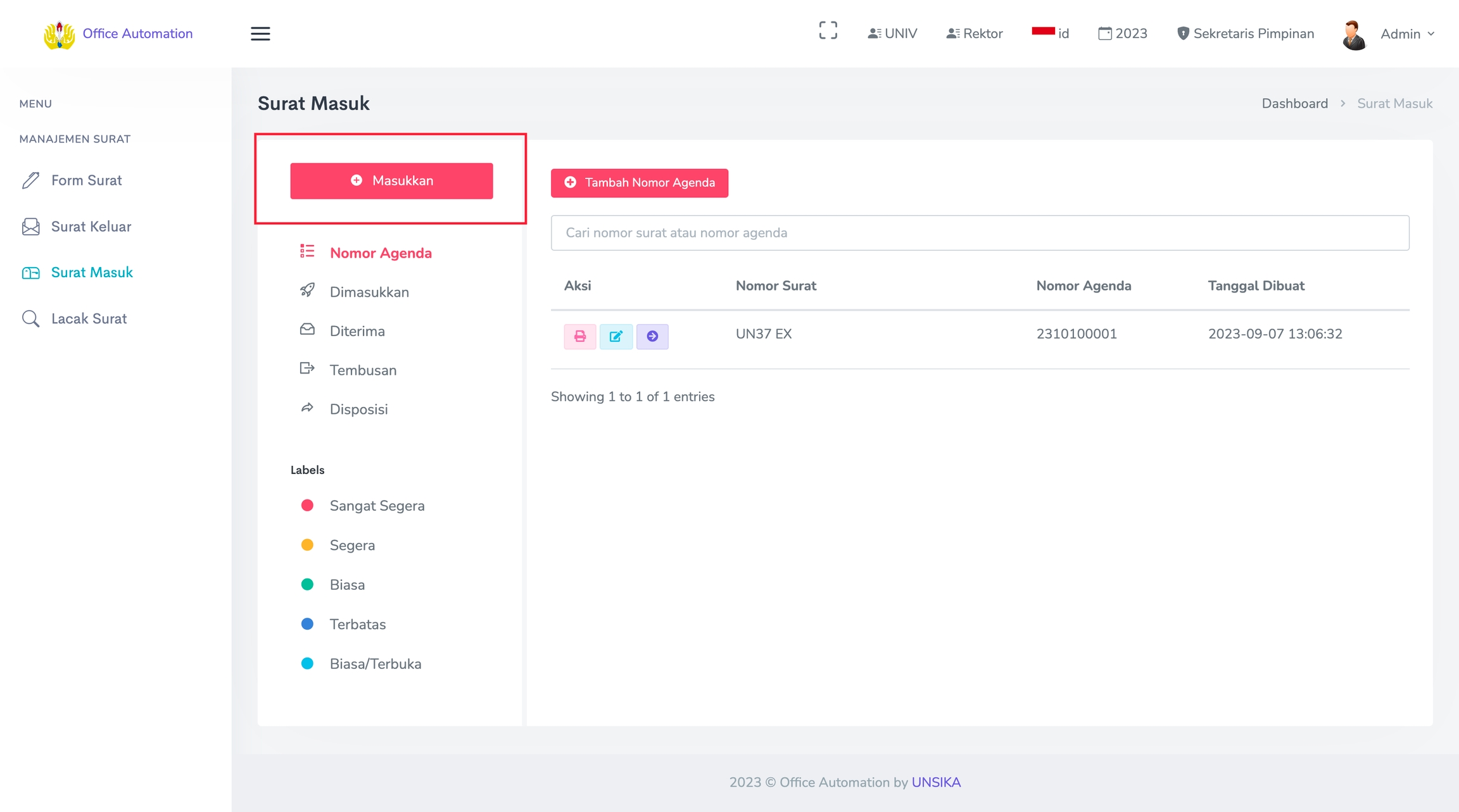
Task: Open the 2023 year selector
Action: (1122, 34)
